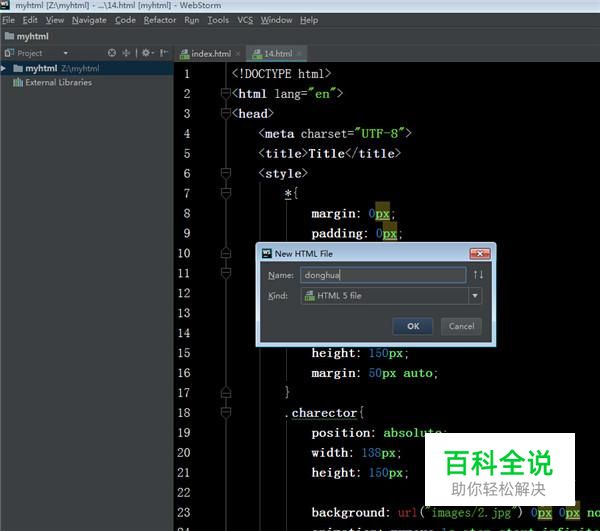Screen dimensions: 600x531
Task: Click the DOCTYPE html text on line 1
Action: click(x=281, y=73)
